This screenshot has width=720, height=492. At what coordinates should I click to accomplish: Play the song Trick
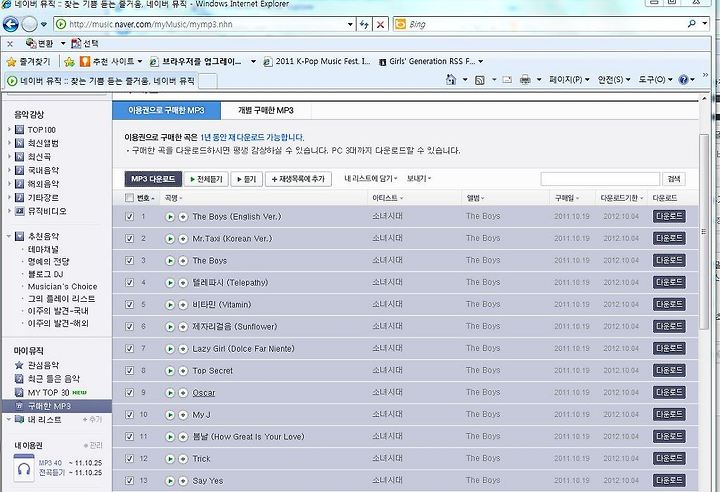[170, 459]
